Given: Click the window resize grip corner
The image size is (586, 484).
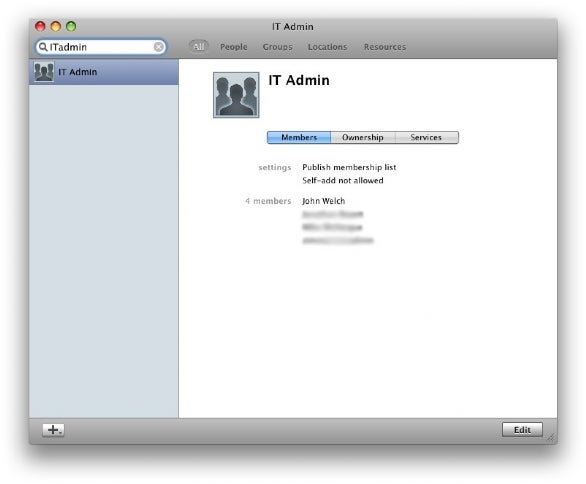Looking at the screenshot, I should coord(551,438).
